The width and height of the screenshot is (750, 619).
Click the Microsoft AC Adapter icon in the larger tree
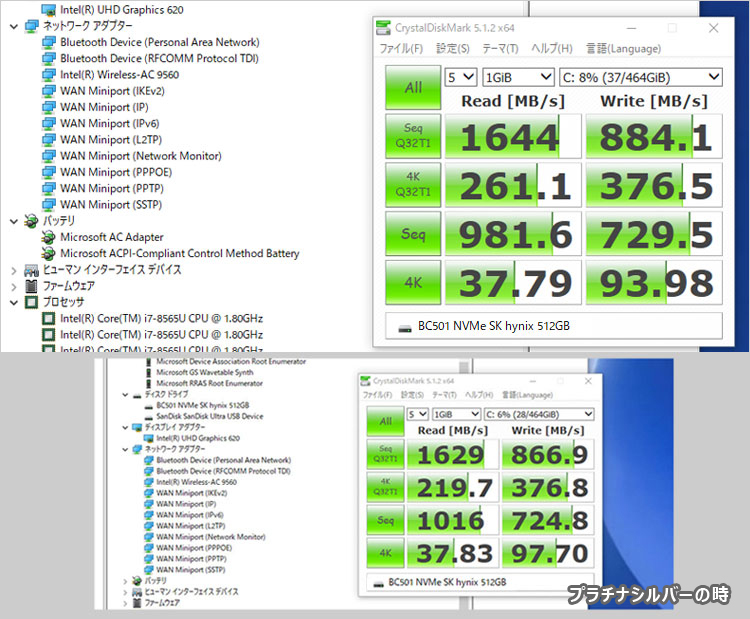pyautogui.click(x=48, y=237)
